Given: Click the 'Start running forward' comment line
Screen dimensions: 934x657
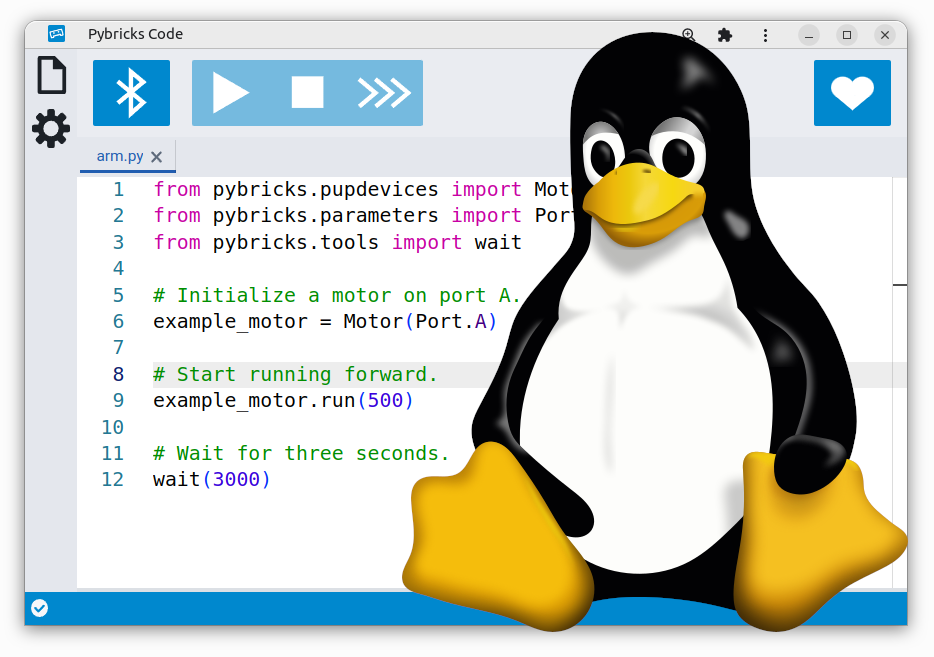Looking at the screenshot, I should (295, 374).
